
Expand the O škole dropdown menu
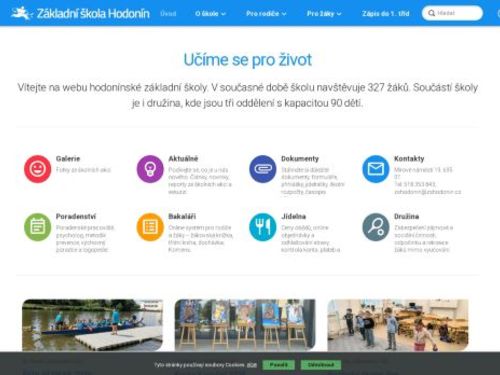(210, 14)
